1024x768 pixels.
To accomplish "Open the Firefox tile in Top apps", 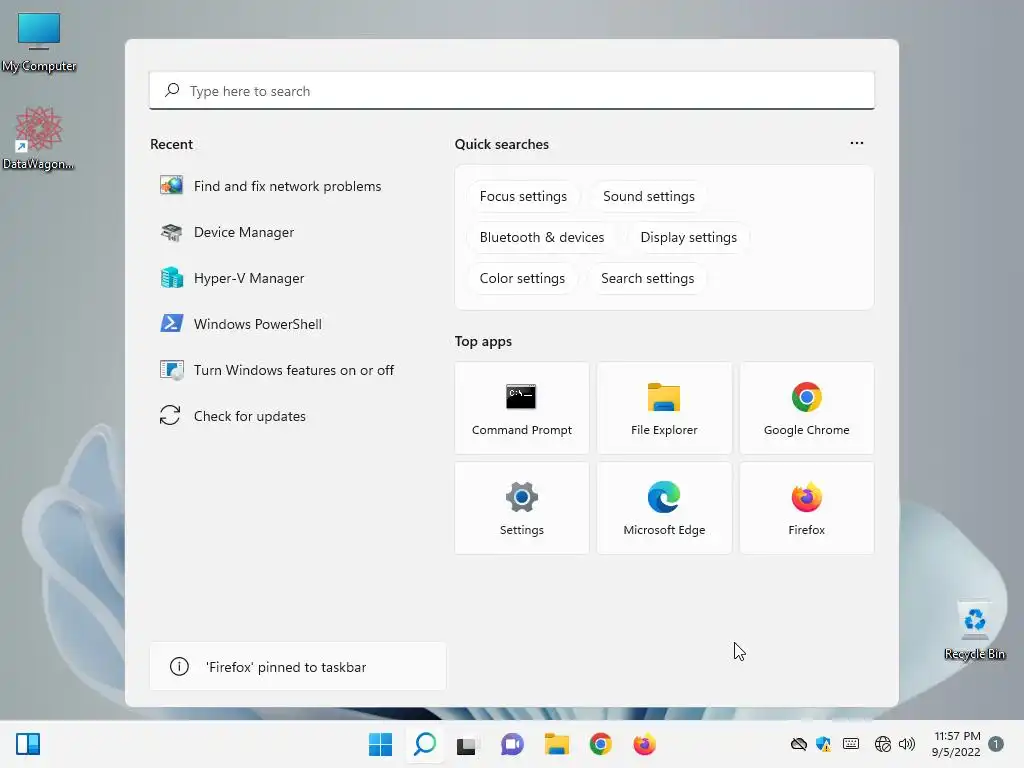I will pyautogui.click(x=807, y=508).
